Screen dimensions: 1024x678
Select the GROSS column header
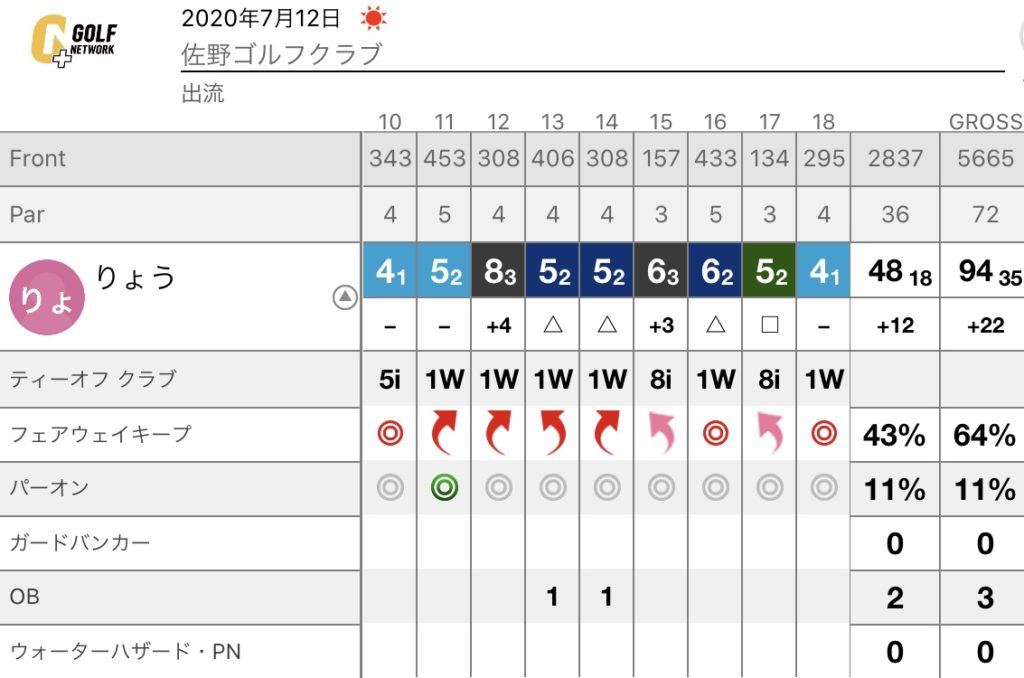click(x=985, y=121)
